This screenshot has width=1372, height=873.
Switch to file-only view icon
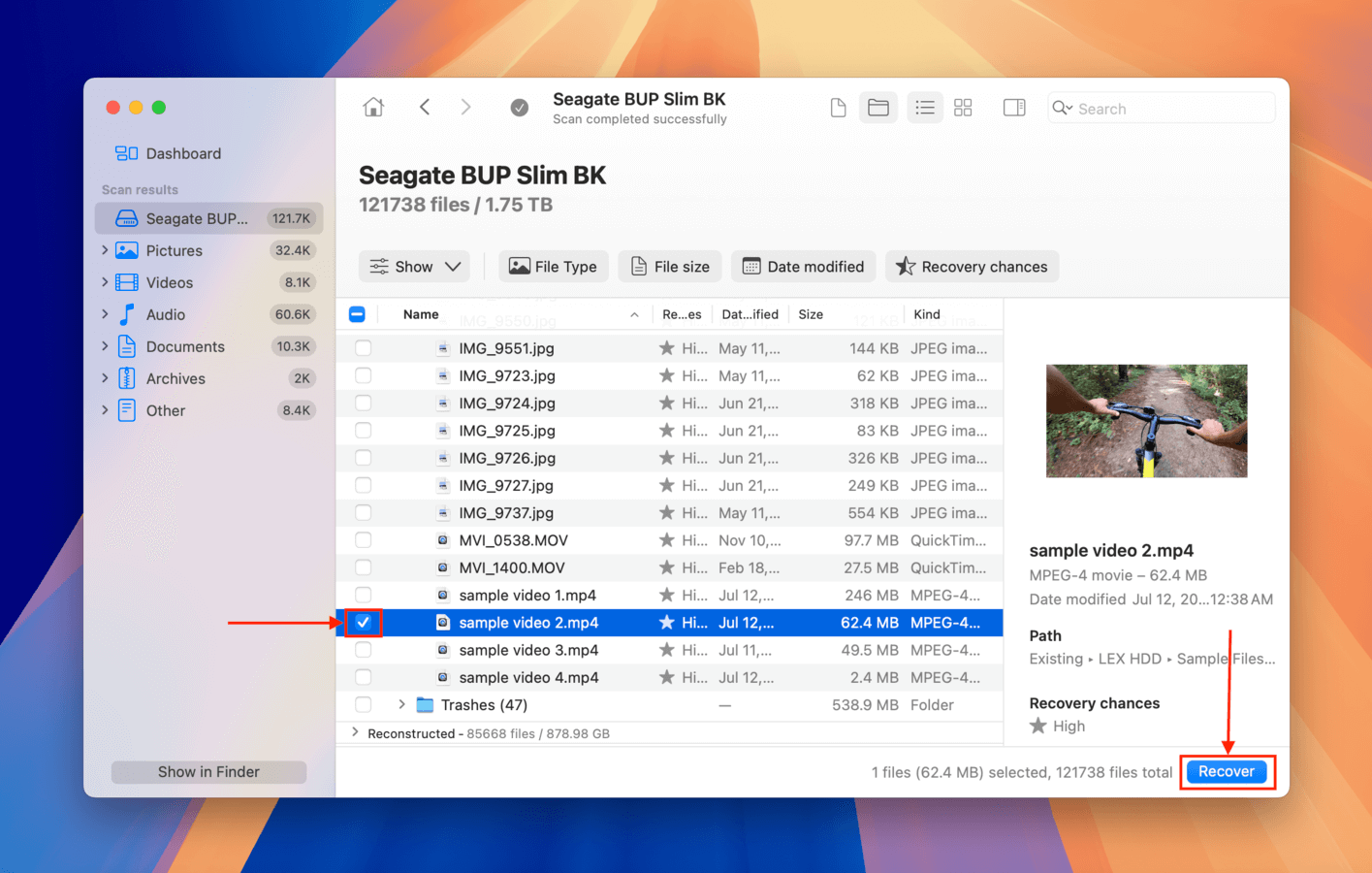click(x=839, y=108)
